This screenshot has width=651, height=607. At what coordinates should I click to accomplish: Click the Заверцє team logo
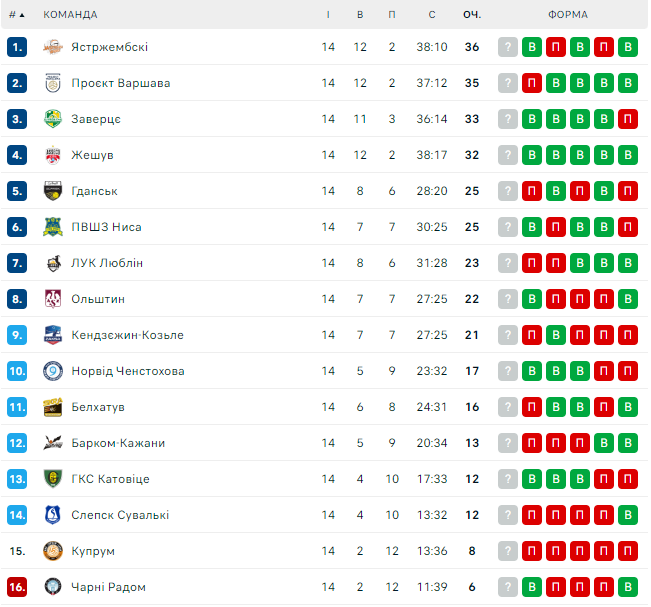point(54,119)
